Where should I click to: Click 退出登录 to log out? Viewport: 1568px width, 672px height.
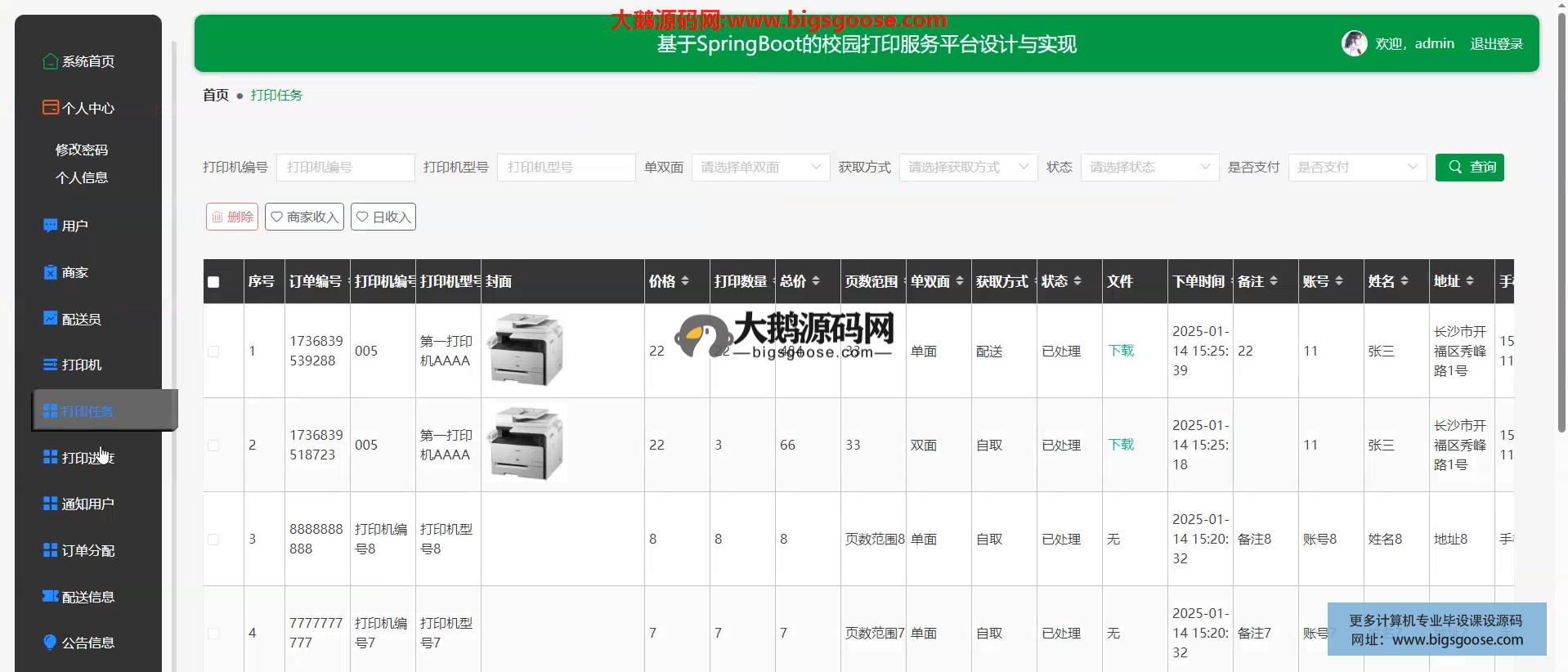(1496, 44)
